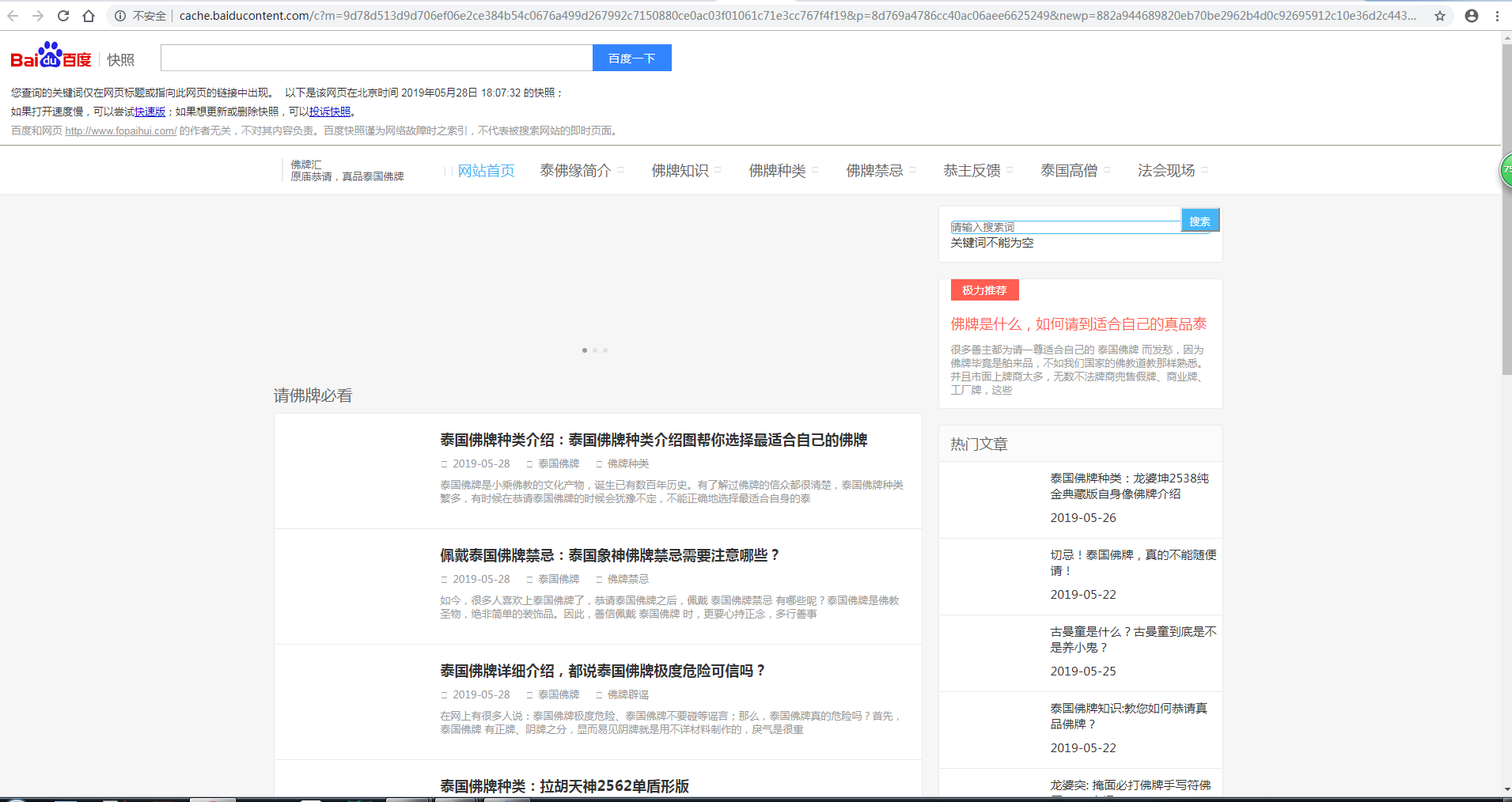Expand submenu marker beside 泰国高僧
Image resolution: width=1512 pixels, height=802 pixels.
tap(1108, 170)
